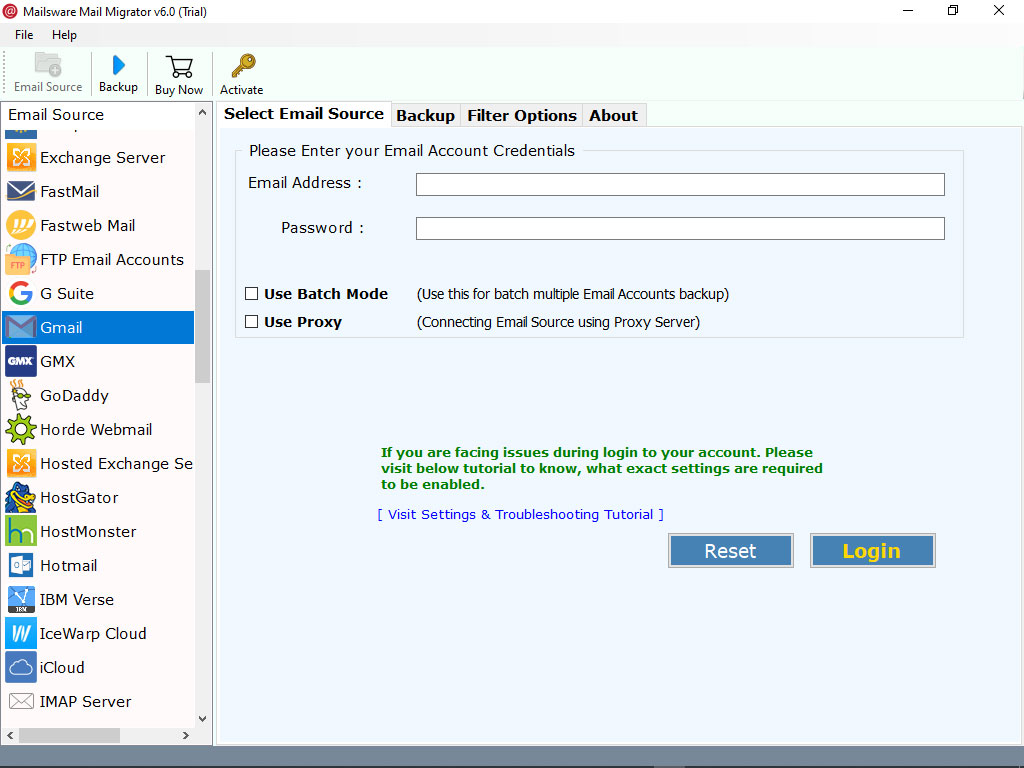Click the source list vertical scrollbar thumb

202,327
